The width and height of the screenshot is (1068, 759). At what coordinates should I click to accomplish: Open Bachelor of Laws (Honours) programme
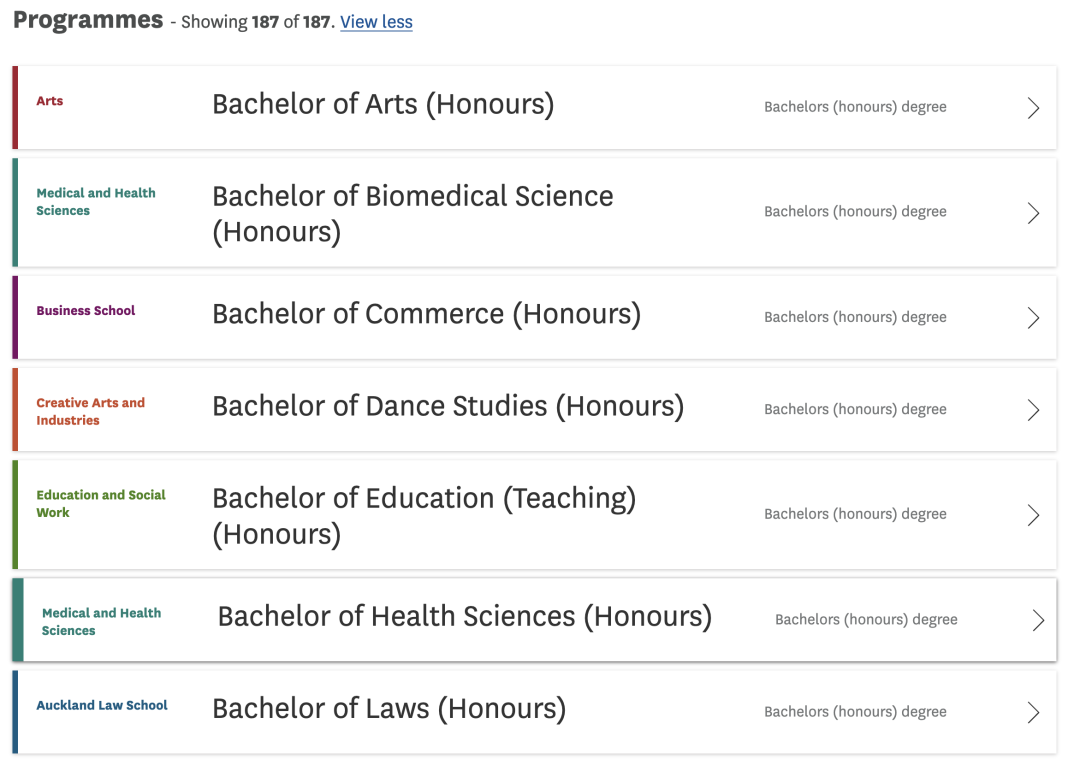(389, 709)
